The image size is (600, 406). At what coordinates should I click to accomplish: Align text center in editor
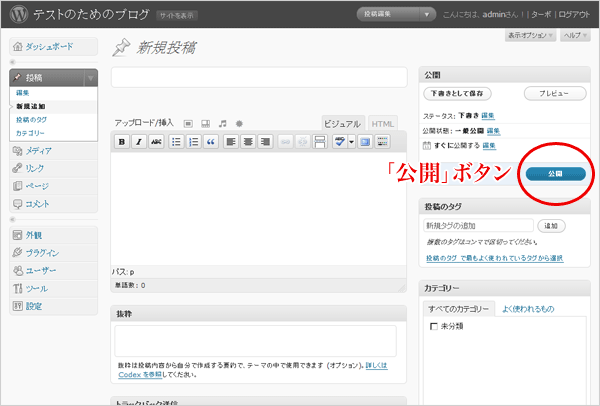point(248,142)
